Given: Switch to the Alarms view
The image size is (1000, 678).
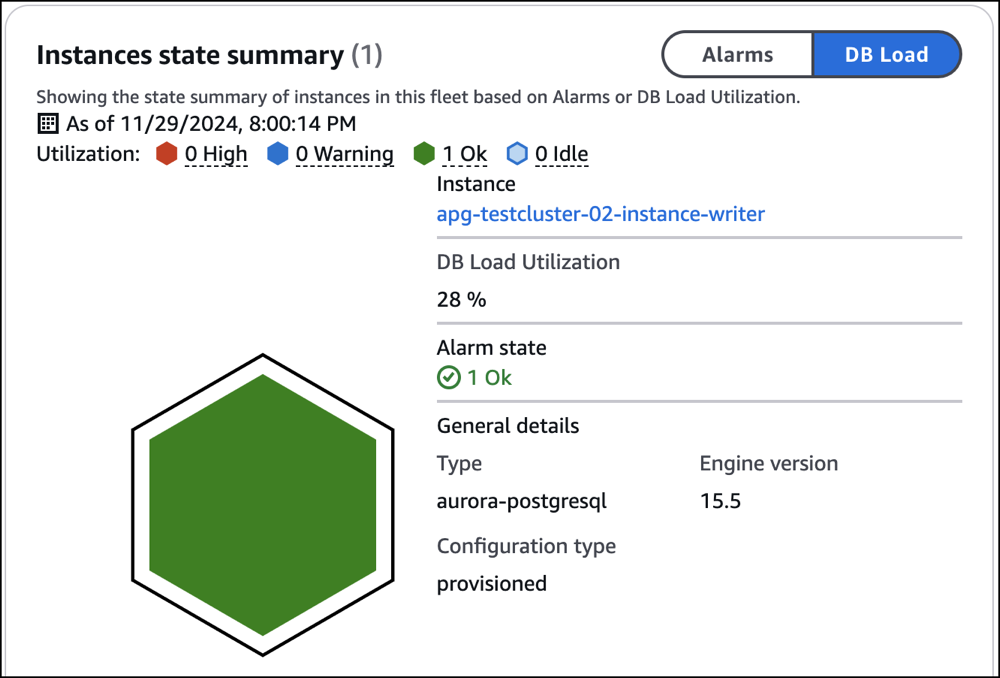Looking at the screenshot, I should point(737,54).
